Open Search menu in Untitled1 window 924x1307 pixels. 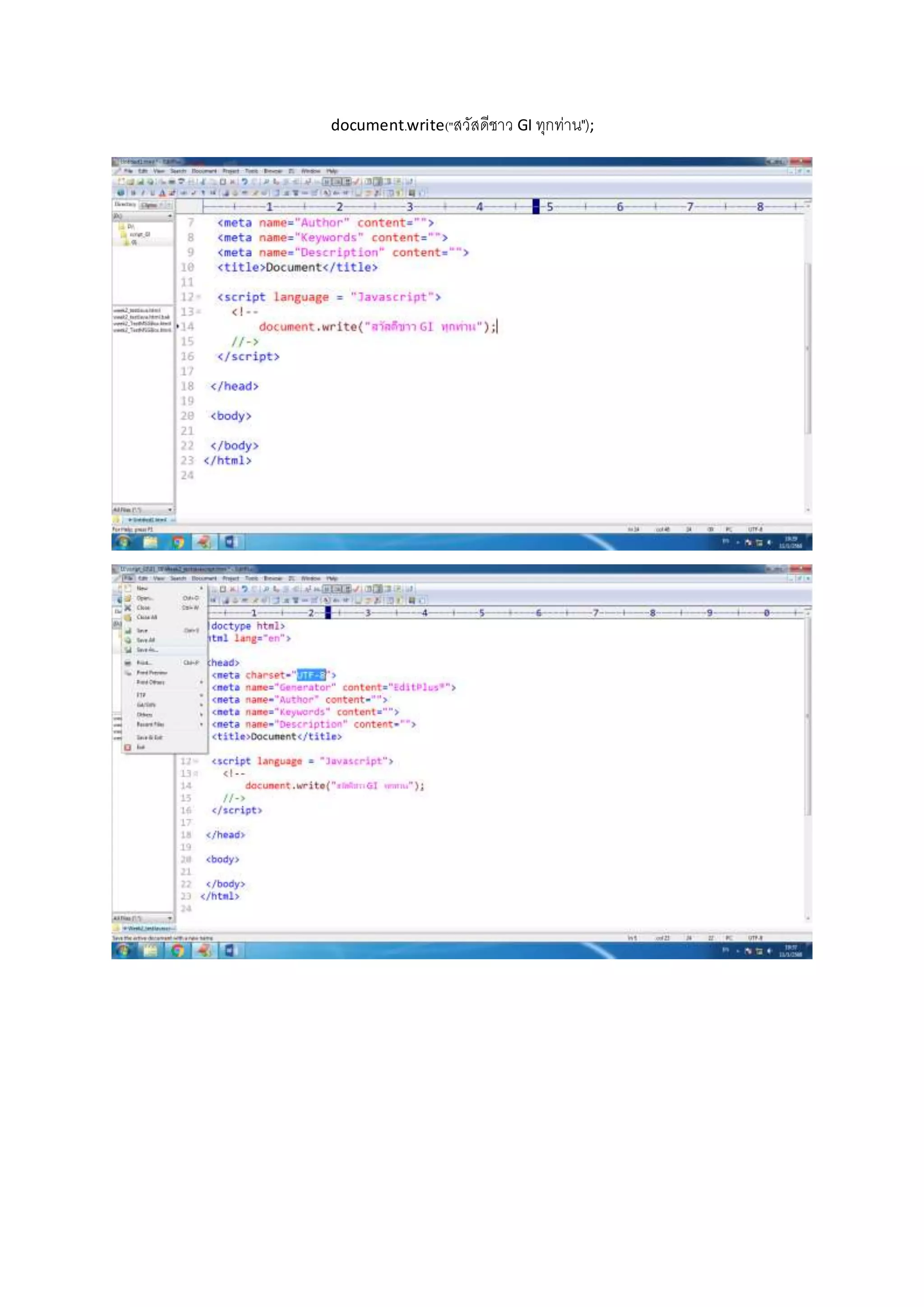click(x=179, y=171)
